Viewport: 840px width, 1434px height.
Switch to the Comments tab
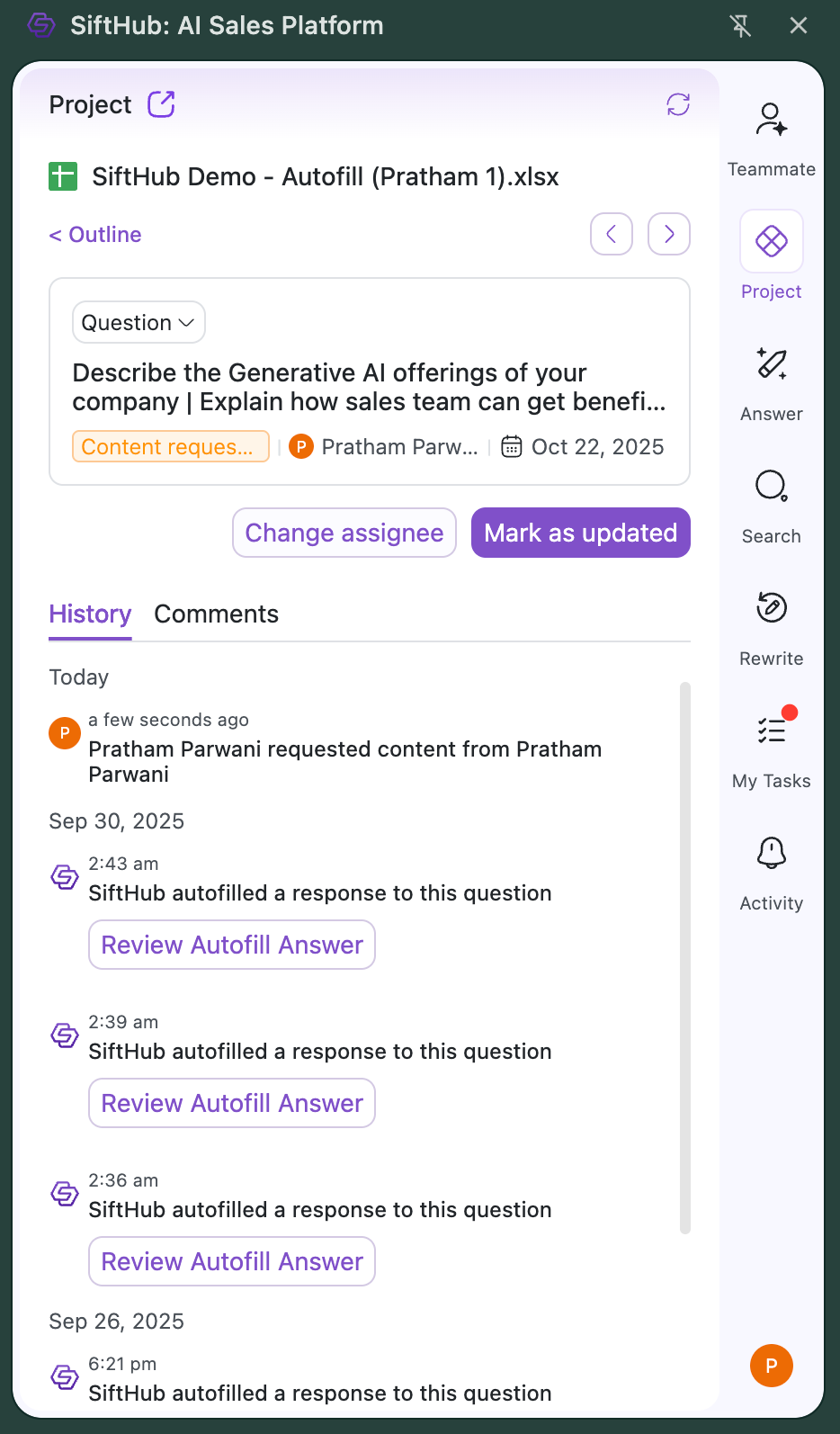point(217,614)
